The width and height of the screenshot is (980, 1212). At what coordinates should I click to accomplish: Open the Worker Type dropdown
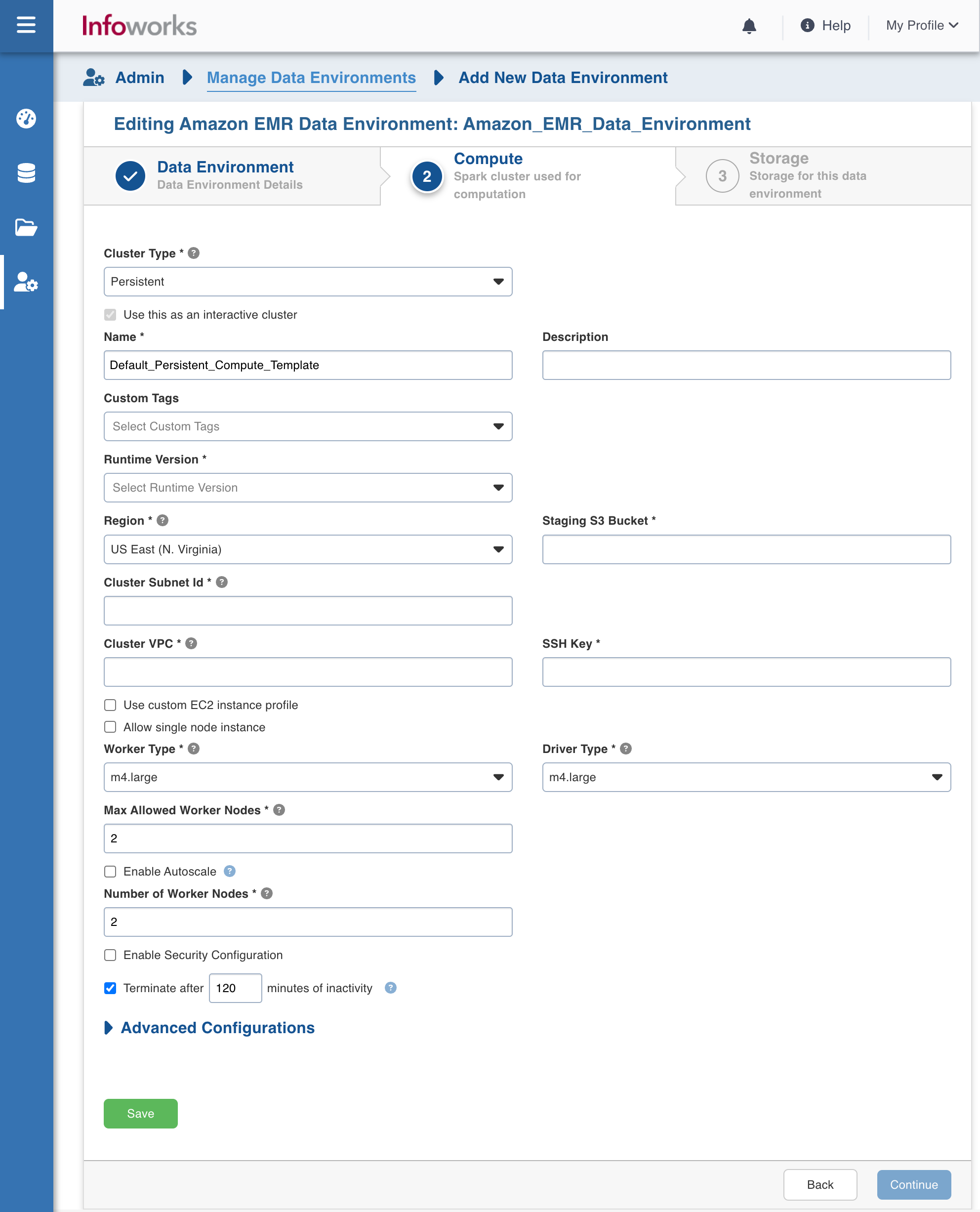coord(308,777)
